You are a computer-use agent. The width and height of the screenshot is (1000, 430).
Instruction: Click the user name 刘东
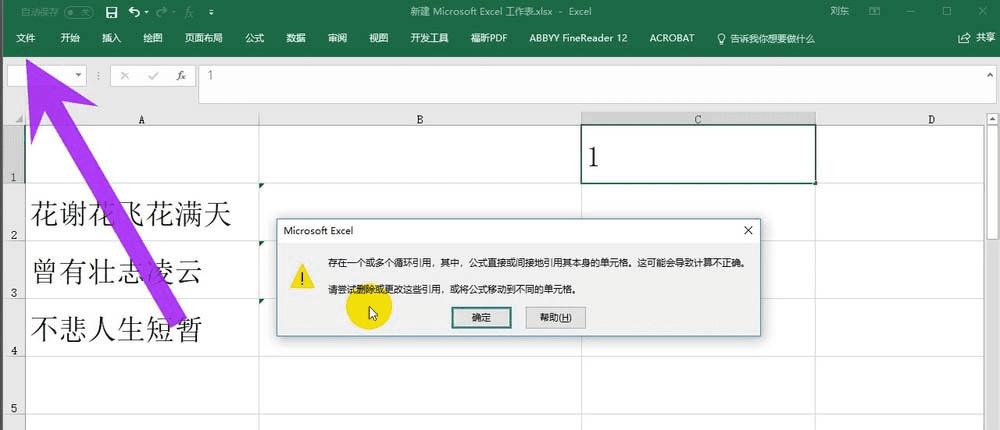[x=839, y=11]
